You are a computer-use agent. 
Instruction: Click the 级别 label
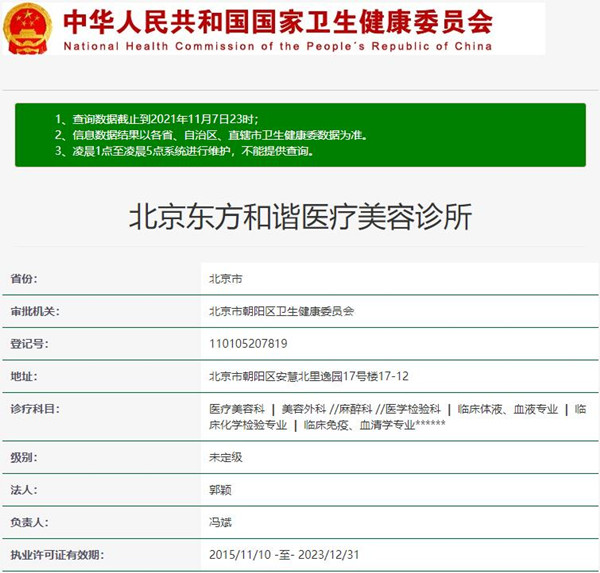24,457
